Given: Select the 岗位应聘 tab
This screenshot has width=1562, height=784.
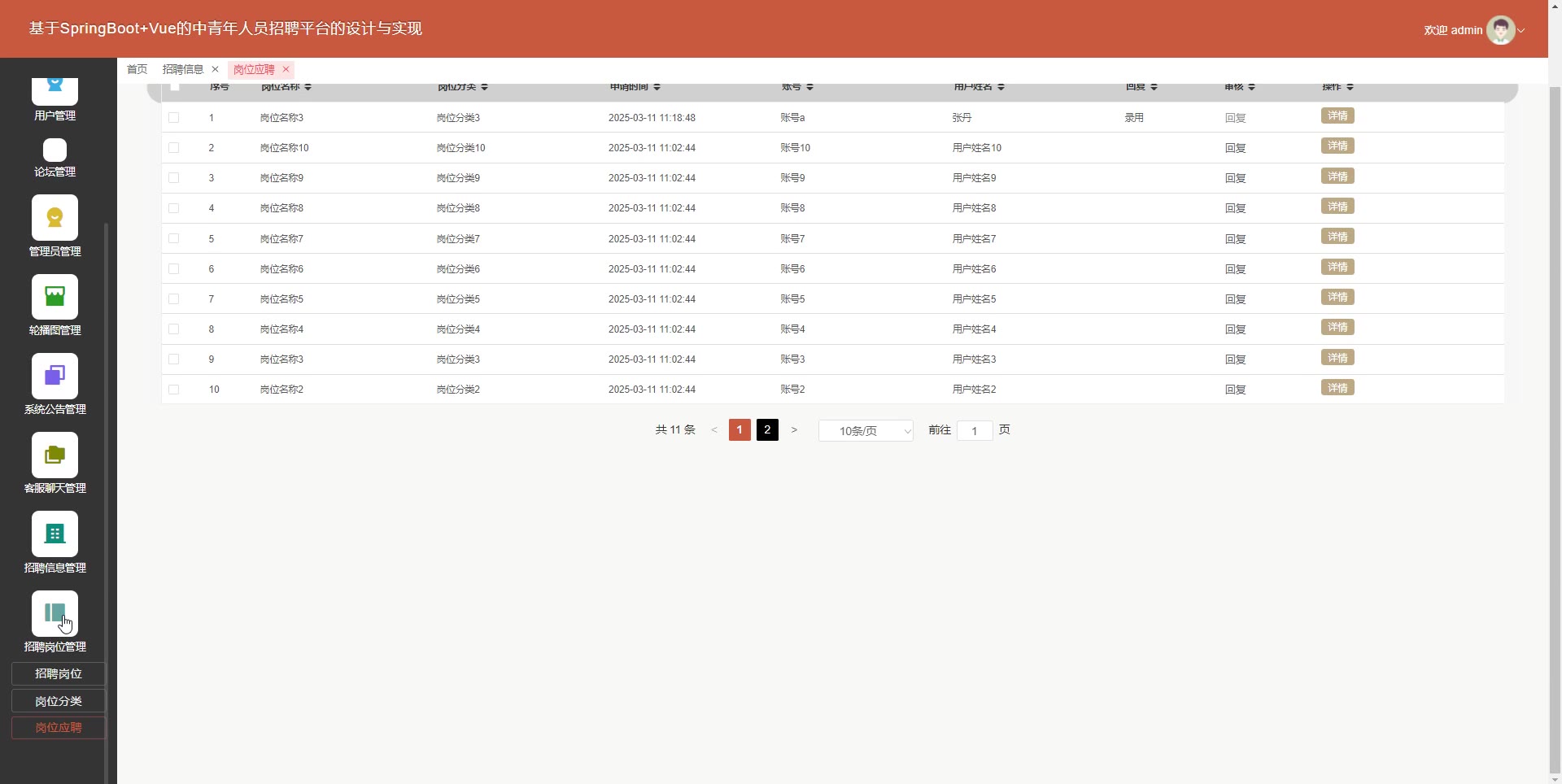Looking at the screenshot, I should [254, 69].
